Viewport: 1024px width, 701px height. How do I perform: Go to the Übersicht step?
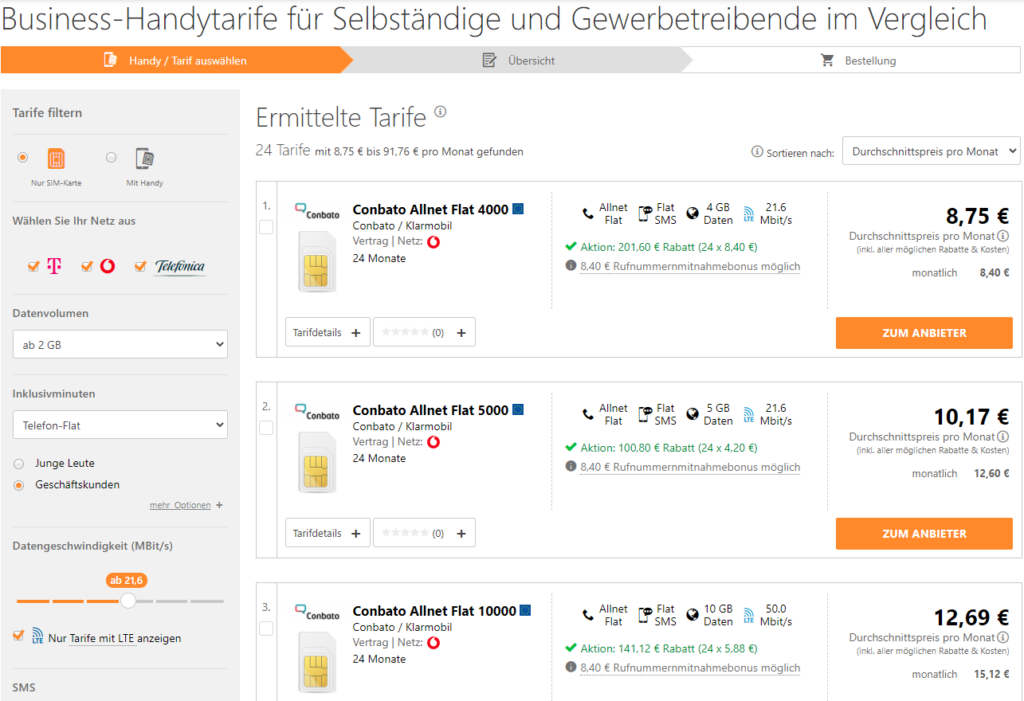point(519,60)
